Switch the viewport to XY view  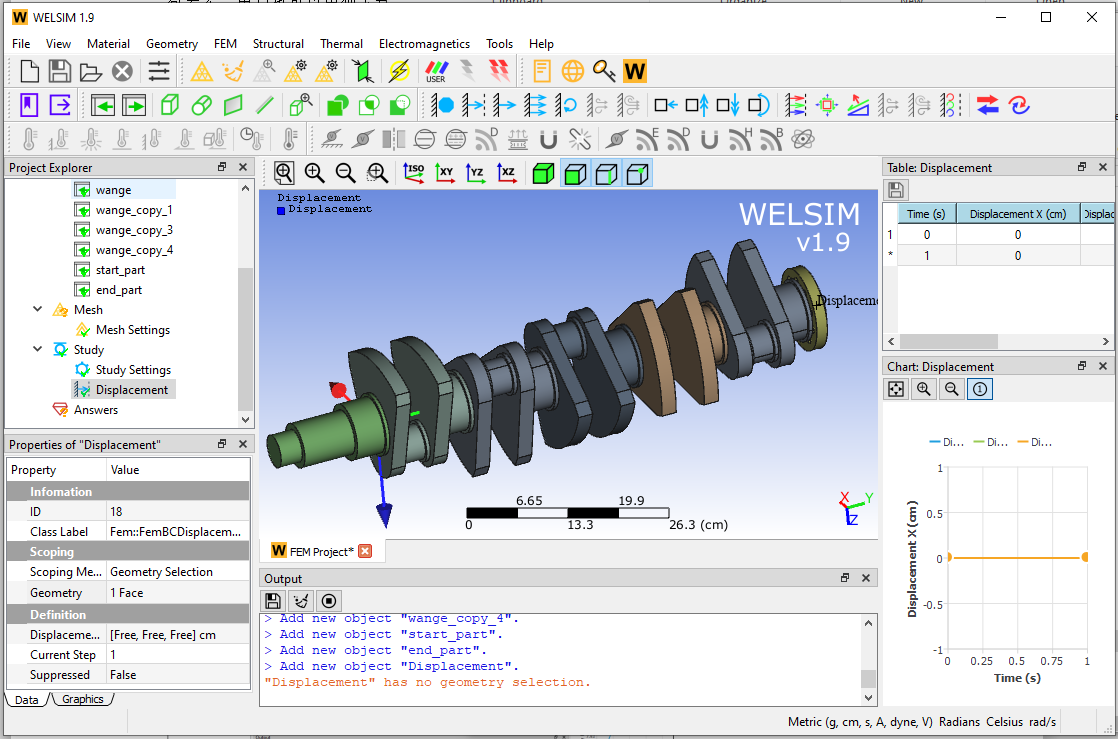click(x=445, y=174)
